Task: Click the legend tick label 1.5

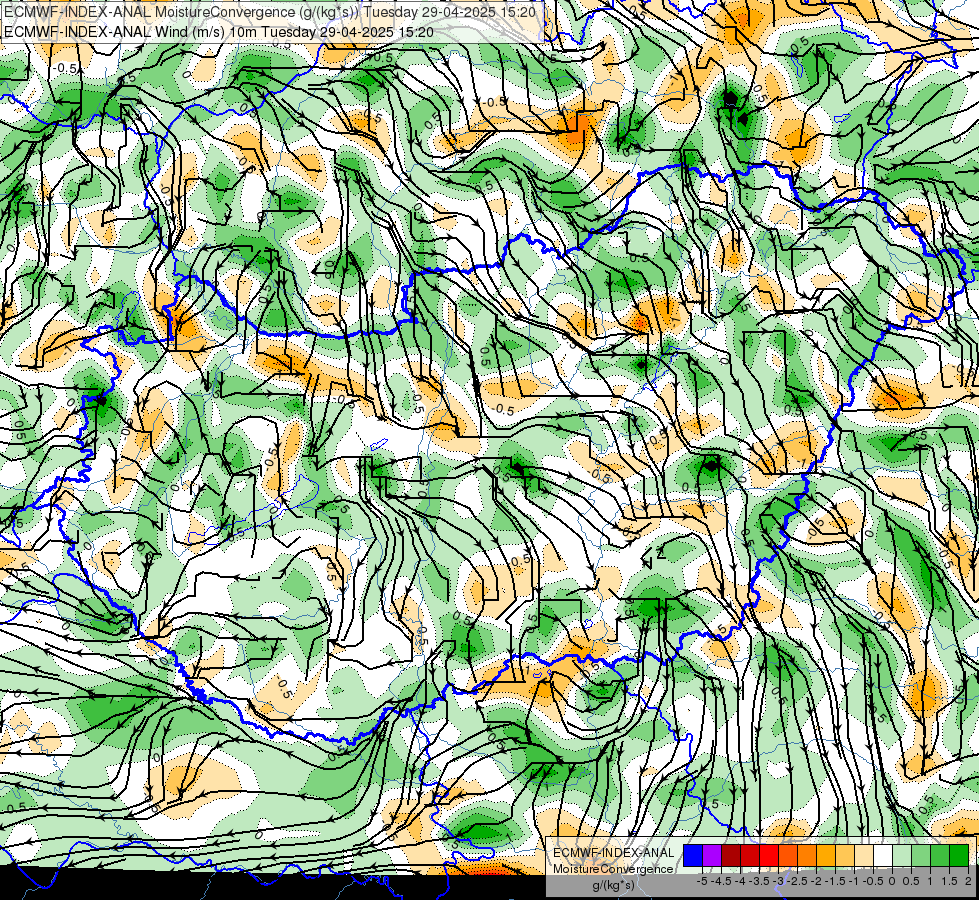Action: (x=949, y=881)
